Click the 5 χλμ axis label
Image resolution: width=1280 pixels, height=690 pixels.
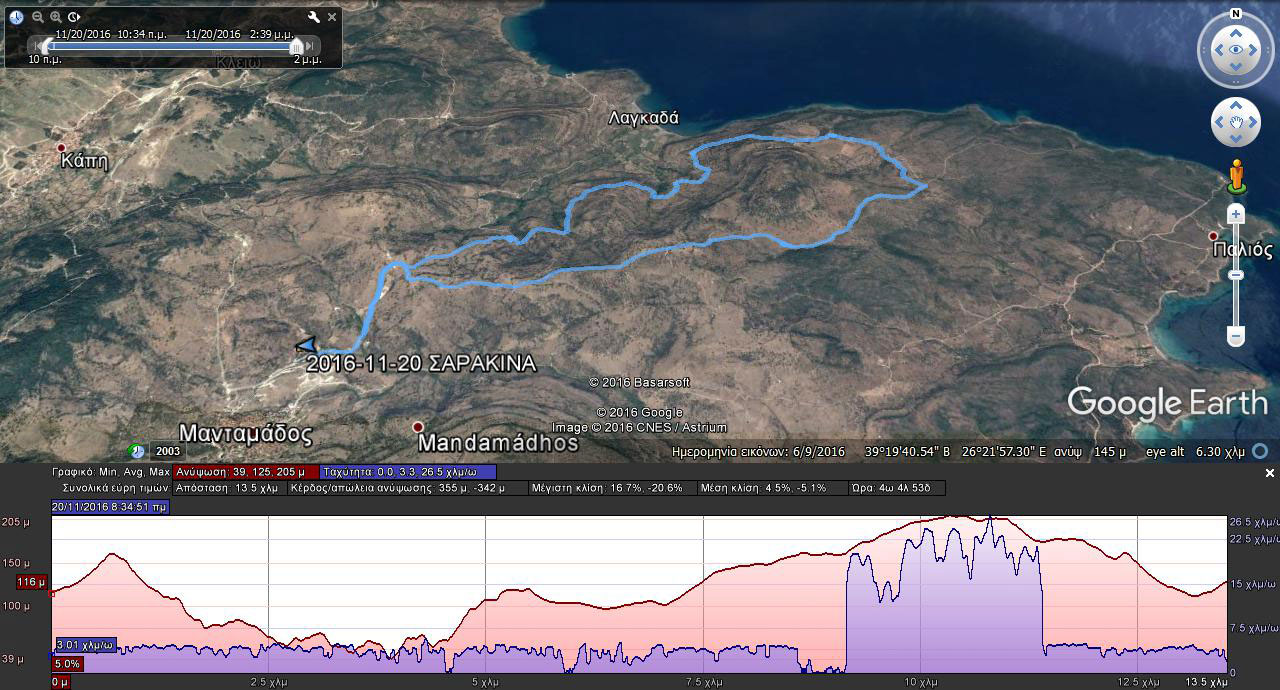(x=484, y=682)
